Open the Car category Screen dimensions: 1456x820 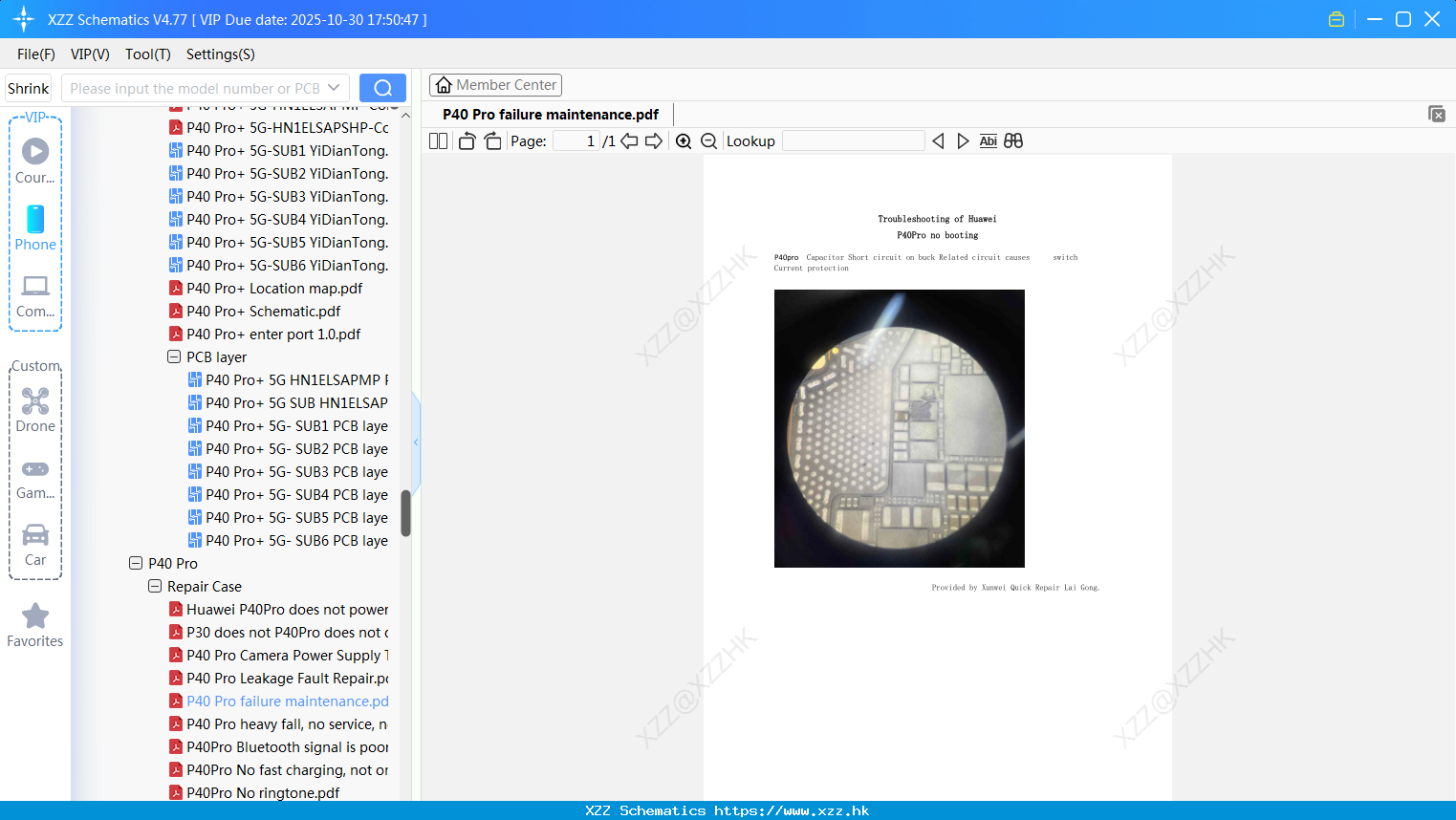click(x=35, y=545)
